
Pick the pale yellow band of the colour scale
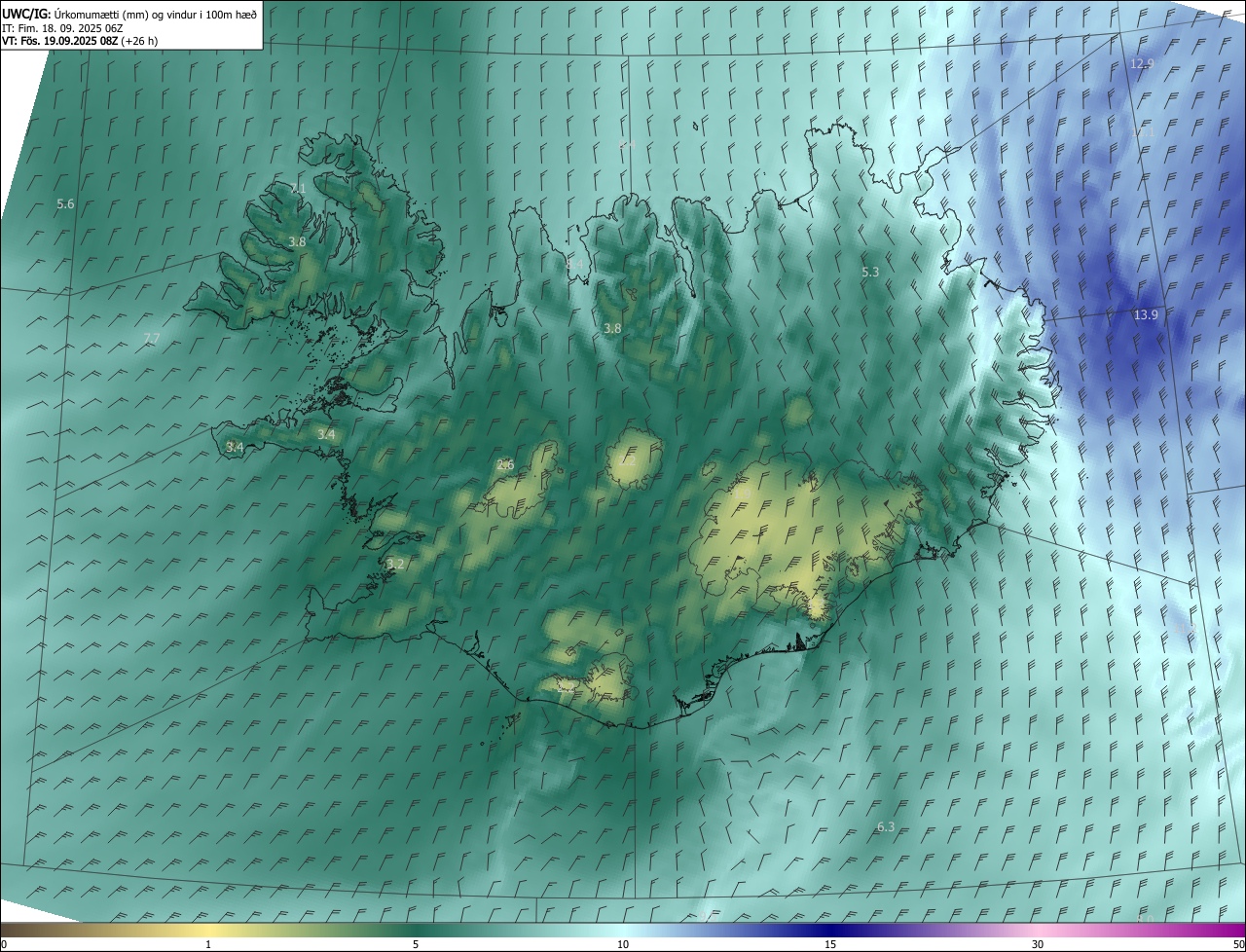click(x=209, y=930)
